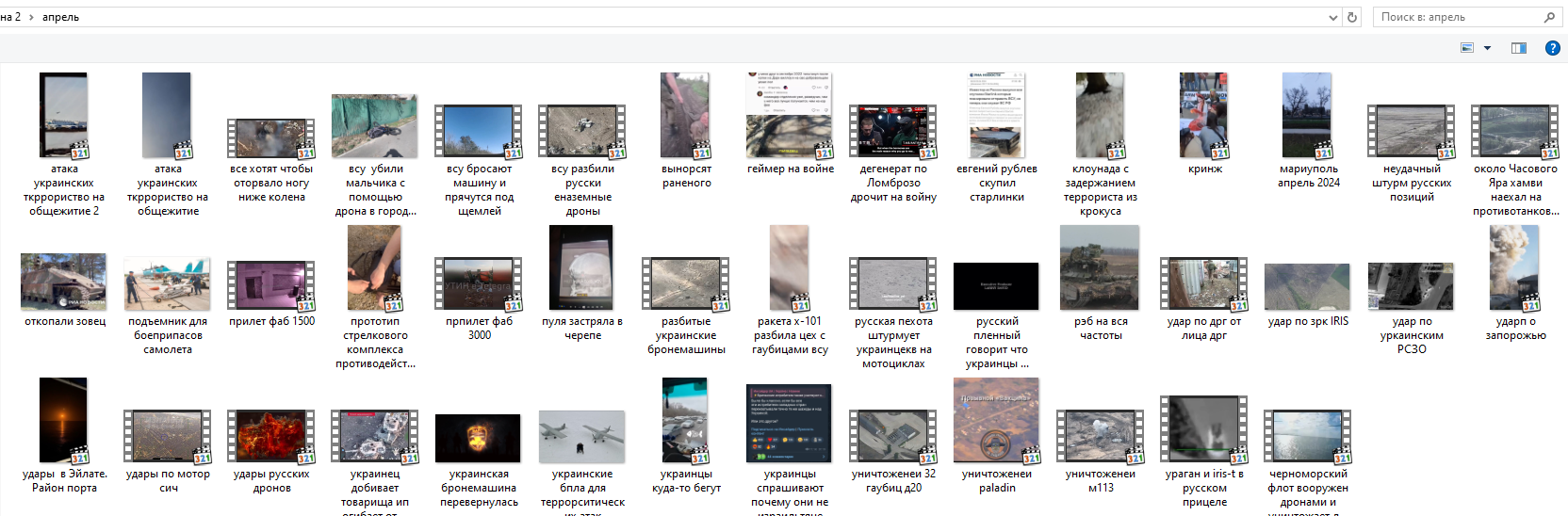
Task: Select file 'удар по дрг от лица дрг'
Action: click(x=1204, y=299)
